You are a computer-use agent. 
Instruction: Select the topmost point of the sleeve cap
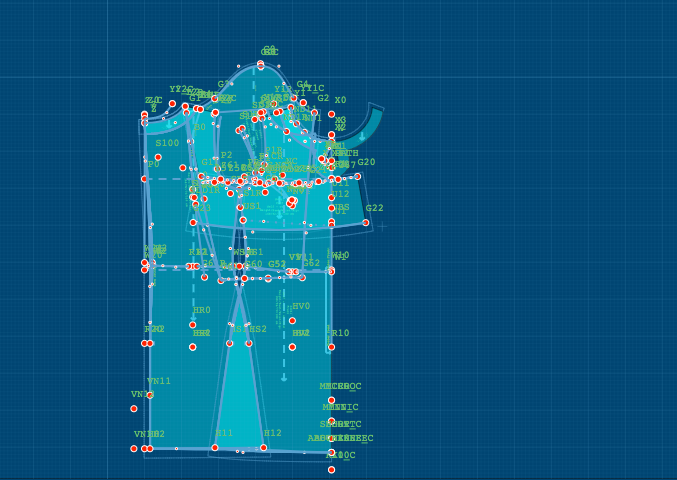pyautogui.click(x=261, y=64)
